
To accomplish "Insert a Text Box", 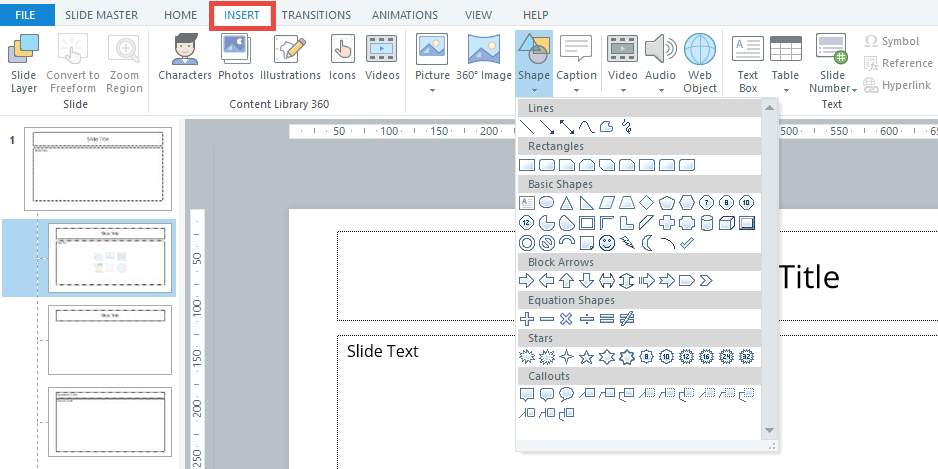I will pos(748,63).
